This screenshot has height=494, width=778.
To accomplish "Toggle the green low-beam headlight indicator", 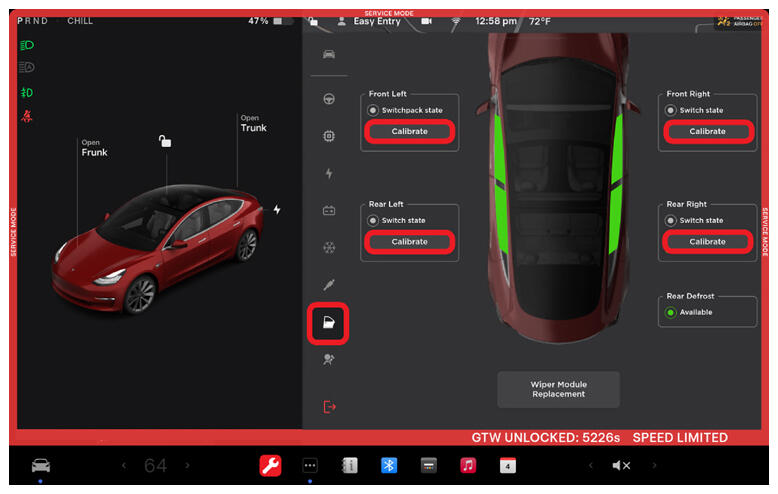I will coord(27,46).
